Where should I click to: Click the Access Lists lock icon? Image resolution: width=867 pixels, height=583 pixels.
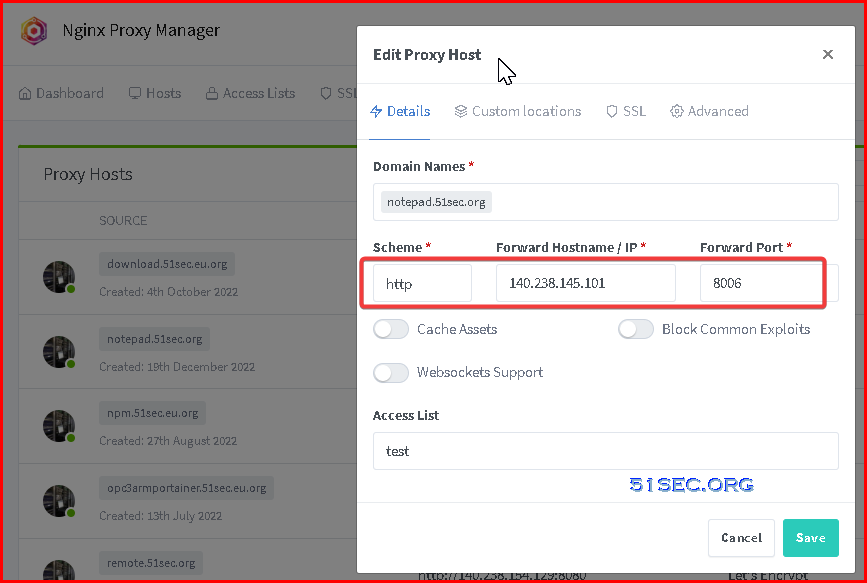212,93
